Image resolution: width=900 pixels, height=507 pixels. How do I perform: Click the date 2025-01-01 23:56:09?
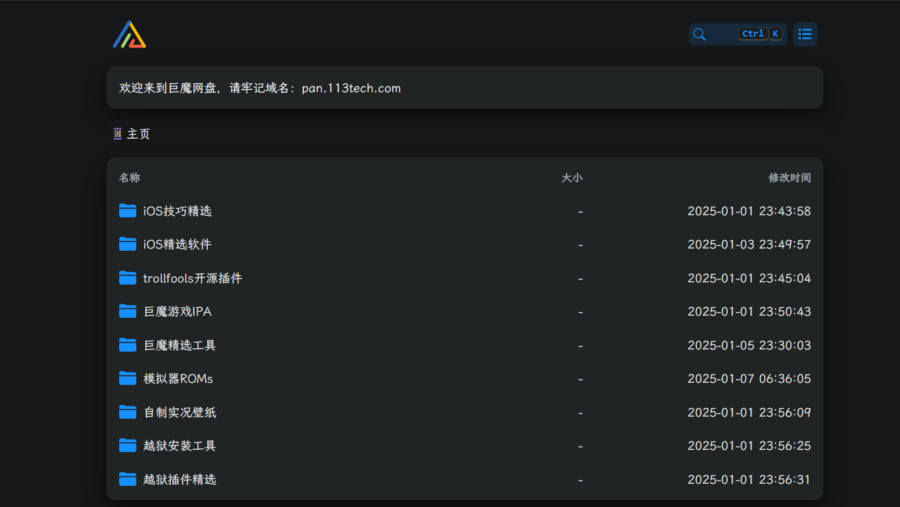(x=749, y=413)
